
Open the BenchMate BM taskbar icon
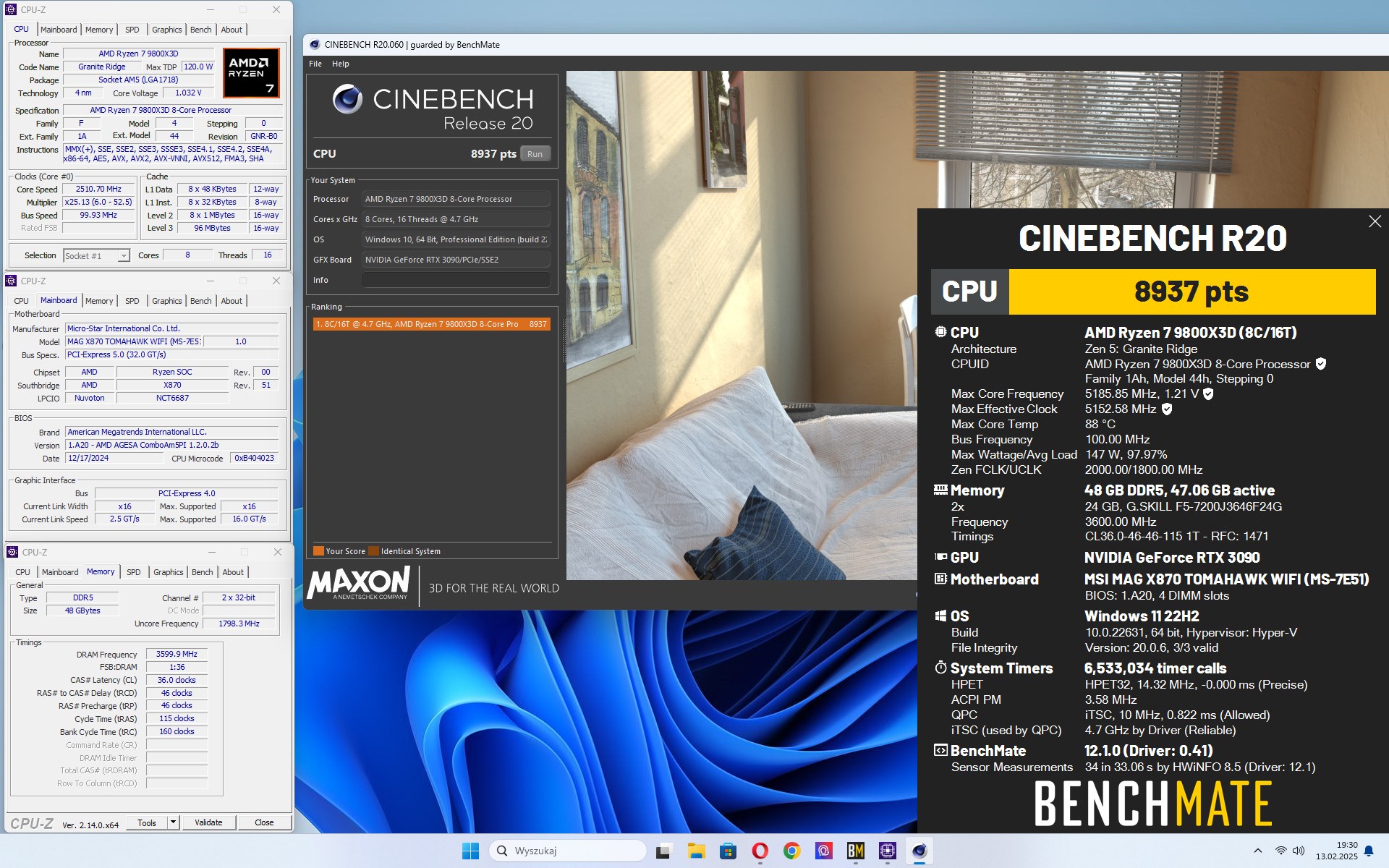856,851
